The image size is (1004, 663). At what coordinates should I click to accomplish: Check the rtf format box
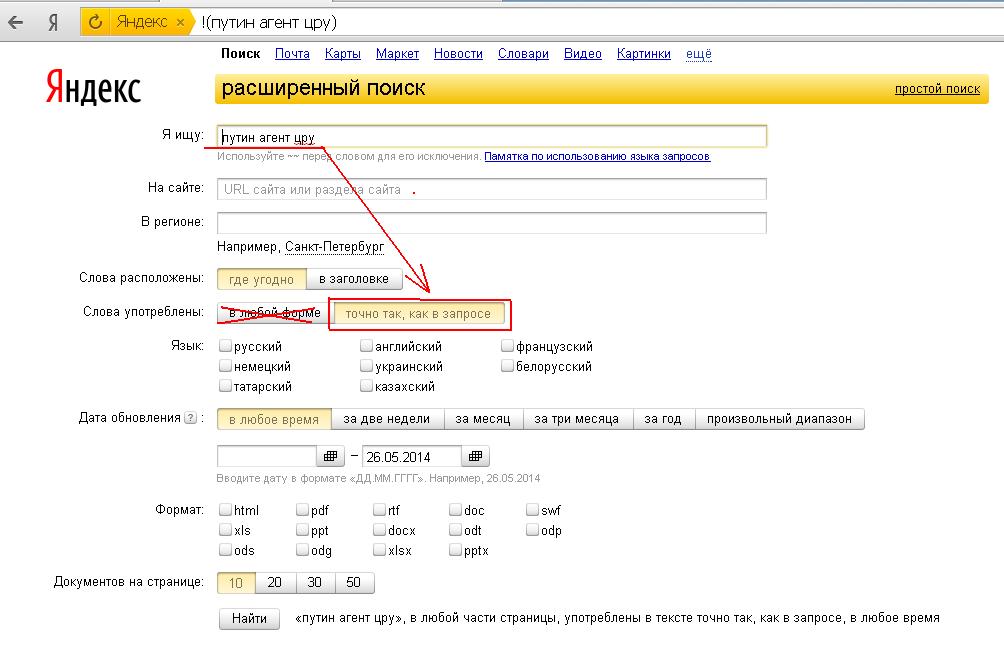click(x=379, y=510)
